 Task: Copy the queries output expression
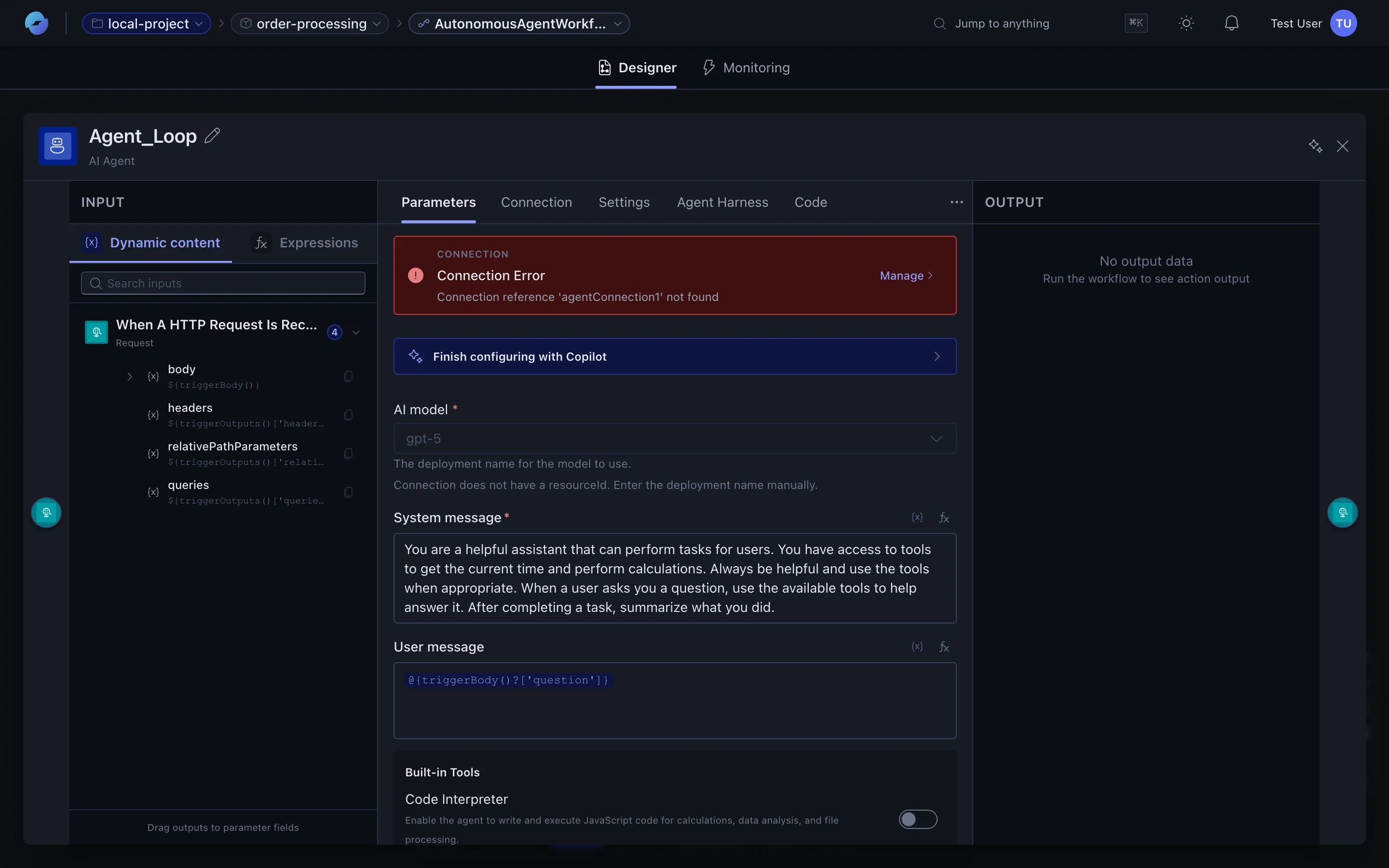click(348, 492)
